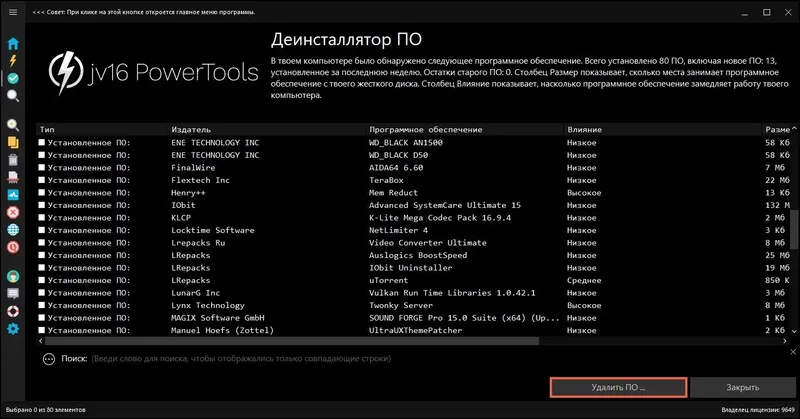Click horizontal scrollbar left arrow
Screen dimensions: 800x419
(41, 341)
